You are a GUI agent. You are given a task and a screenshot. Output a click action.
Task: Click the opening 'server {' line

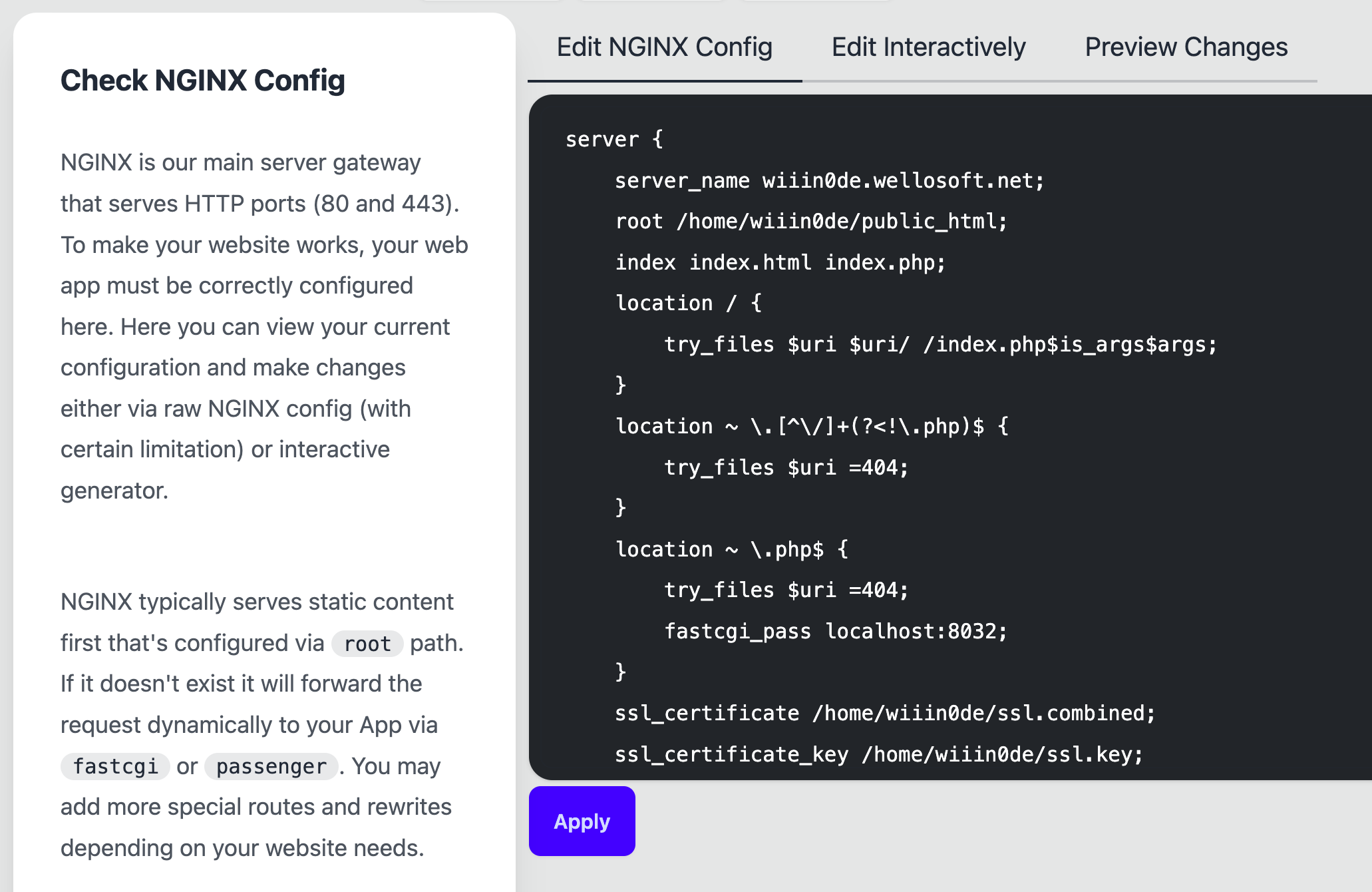click(613, 139)
